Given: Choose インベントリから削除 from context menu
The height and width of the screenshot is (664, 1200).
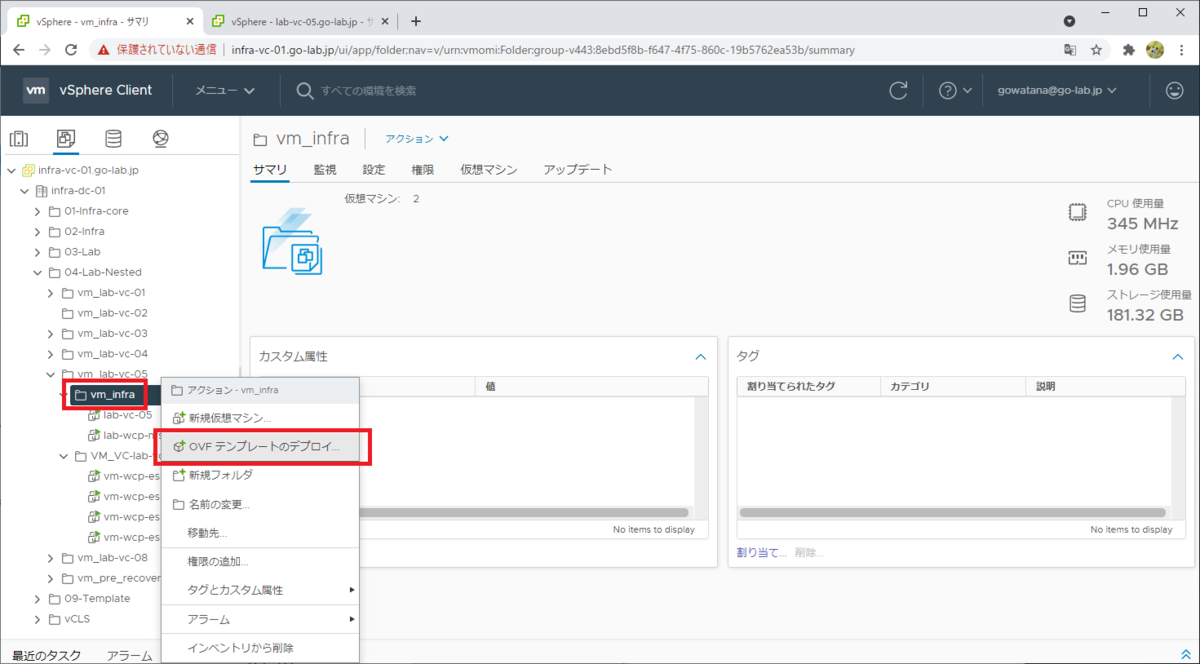Looking at the screenshot, I should pyautogui.click(x=259, y=648).
